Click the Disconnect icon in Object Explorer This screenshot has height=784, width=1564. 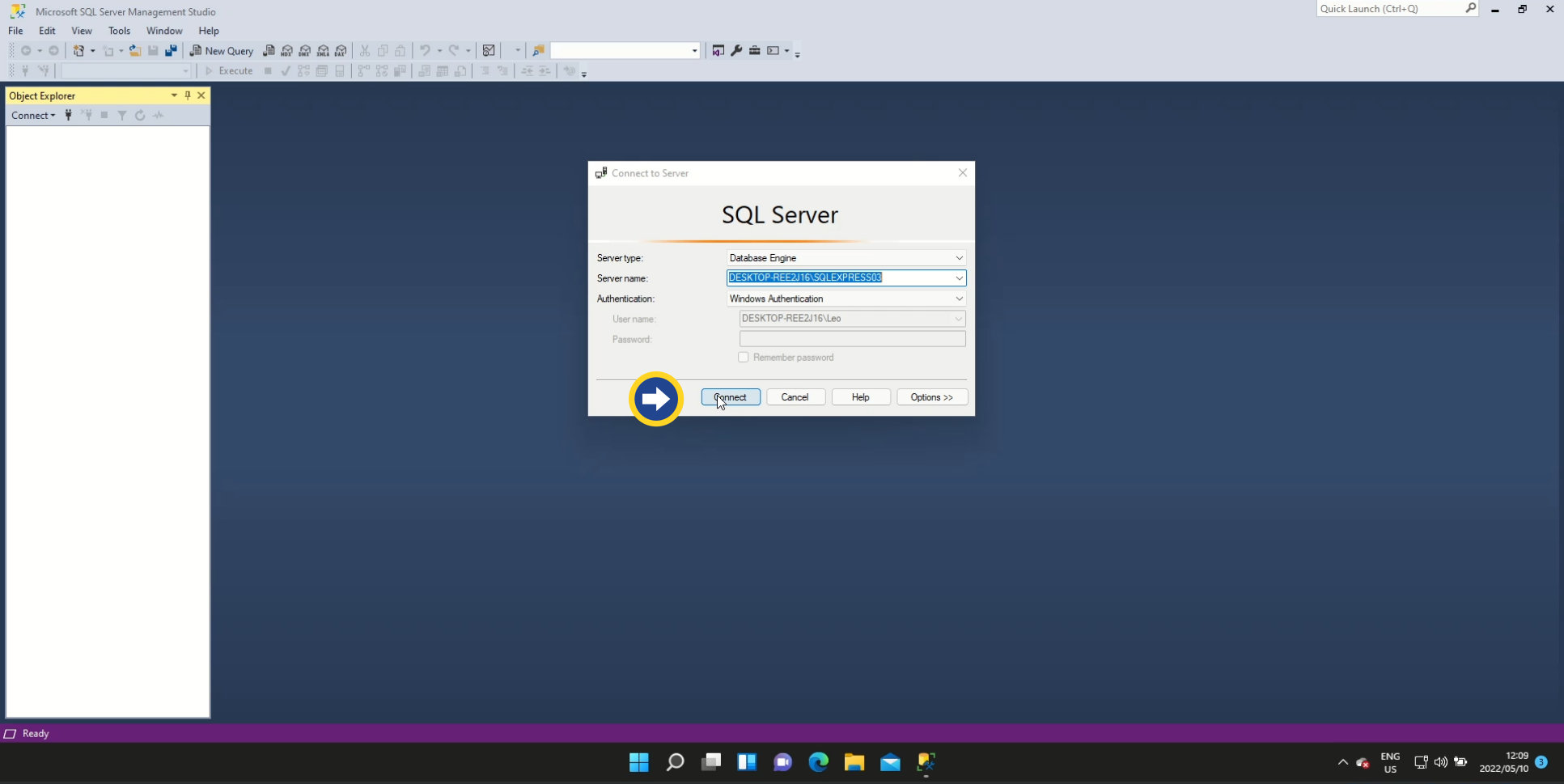87,115
